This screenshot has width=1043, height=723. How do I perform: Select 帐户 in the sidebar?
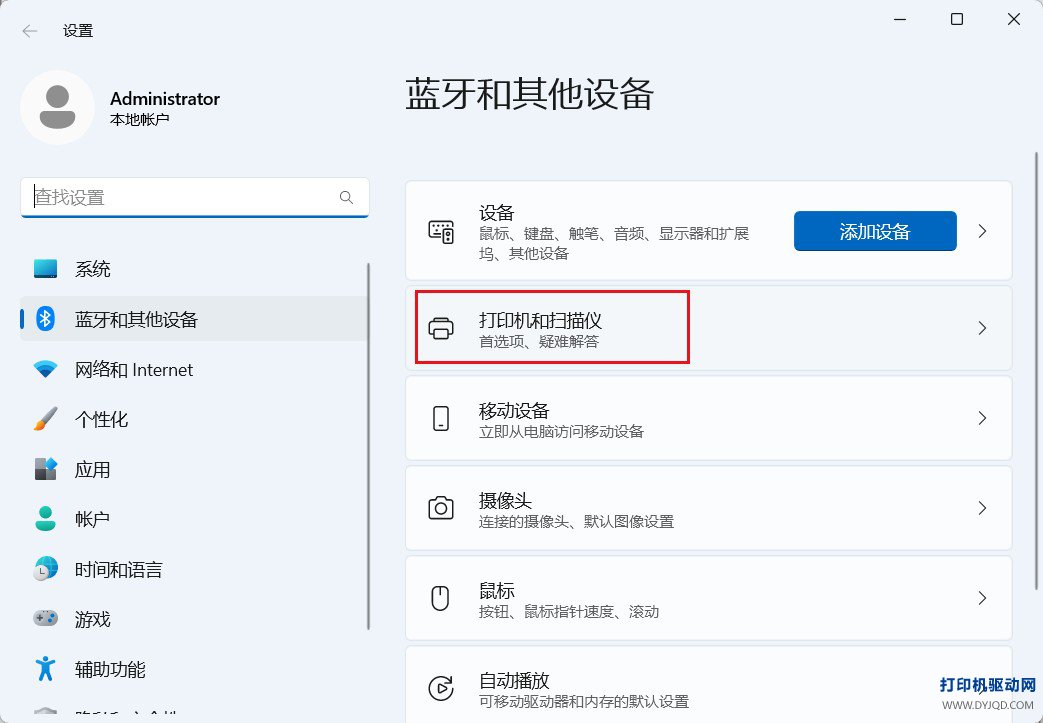tap(194, 519)
